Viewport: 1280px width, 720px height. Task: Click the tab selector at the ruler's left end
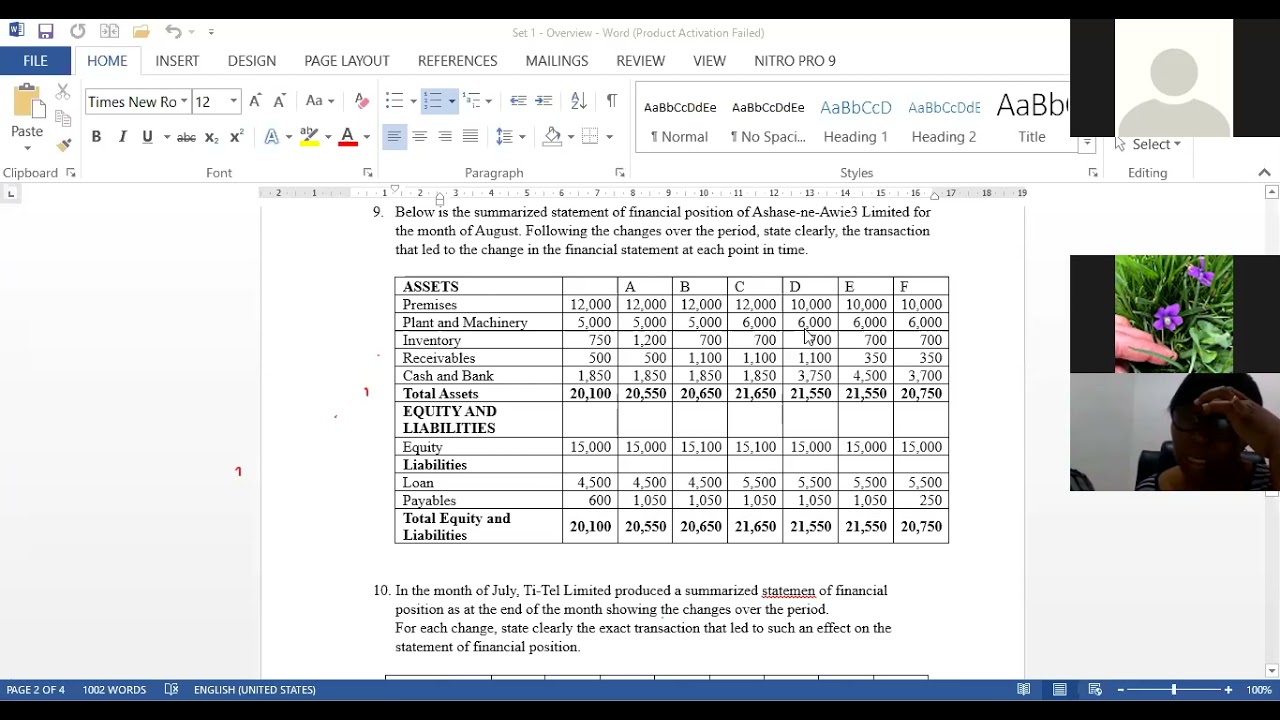tap(11, 193)
